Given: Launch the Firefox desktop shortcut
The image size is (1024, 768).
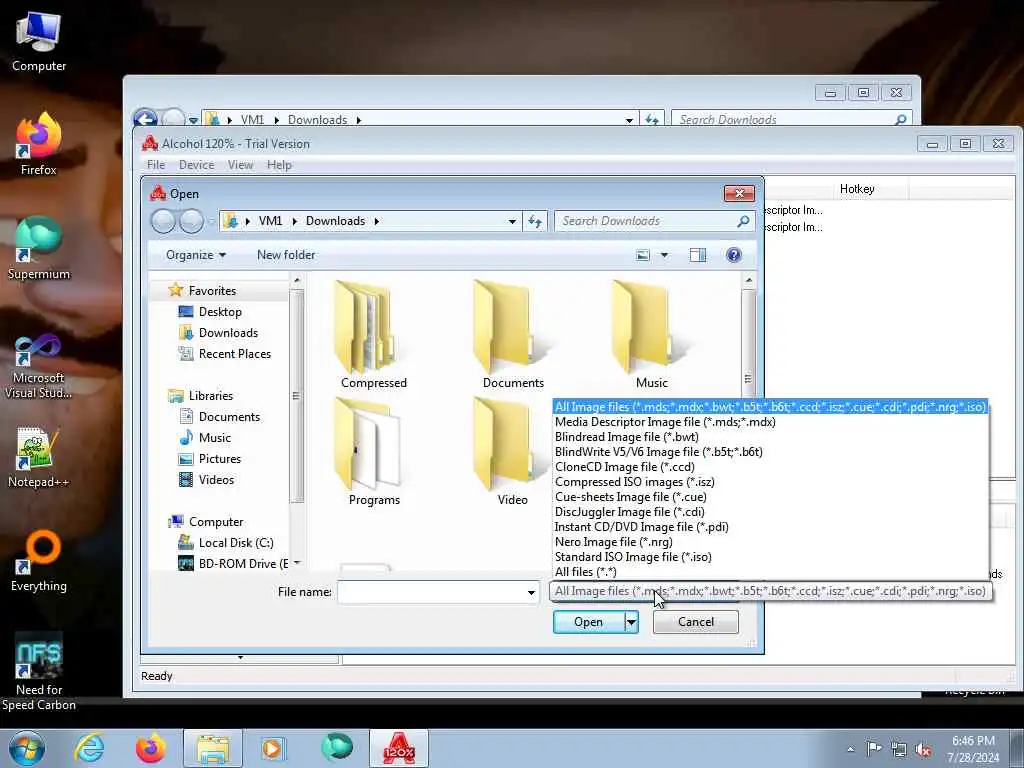Looking at the screenshot, I should click(x=39, y=144).
